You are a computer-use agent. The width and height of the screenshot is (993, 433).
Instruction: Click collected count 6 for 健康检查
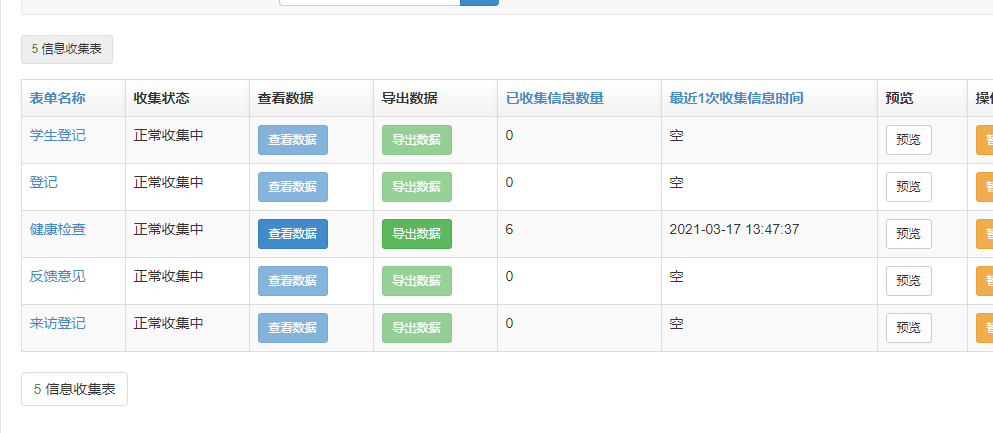tap(509, 229)
